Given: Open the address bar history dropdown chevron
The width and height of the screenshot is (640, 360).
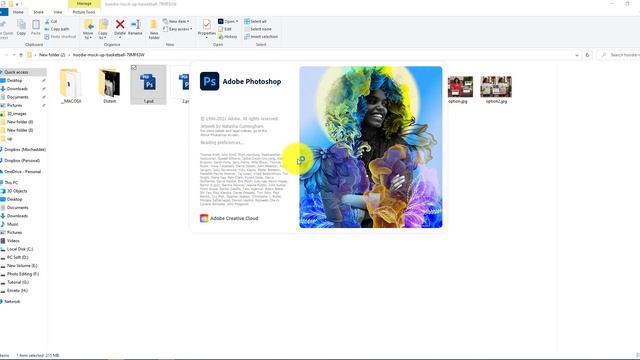Looking at the screenshot, I should 577,55.
